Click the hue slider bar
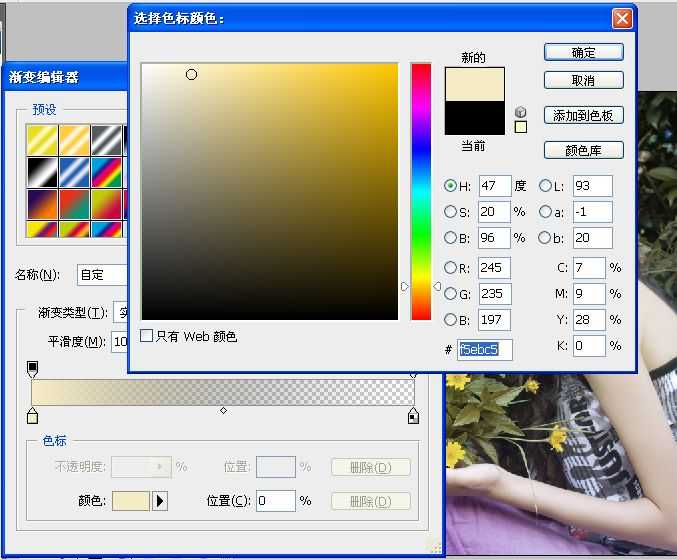677x559 pixels. (x=421, y=192)
